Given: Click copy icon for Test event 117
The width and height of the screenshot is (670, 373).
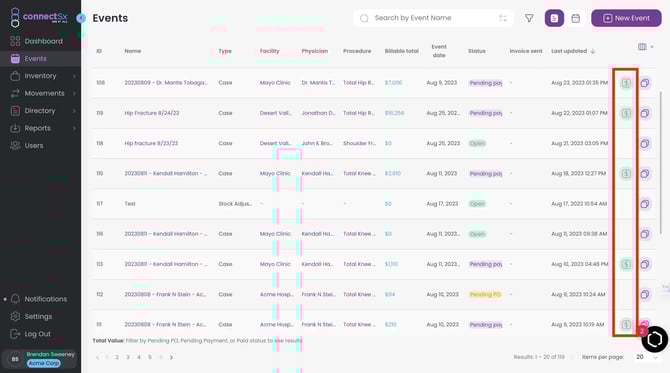Looking at the screenshot, I should (x=645, y=204).
